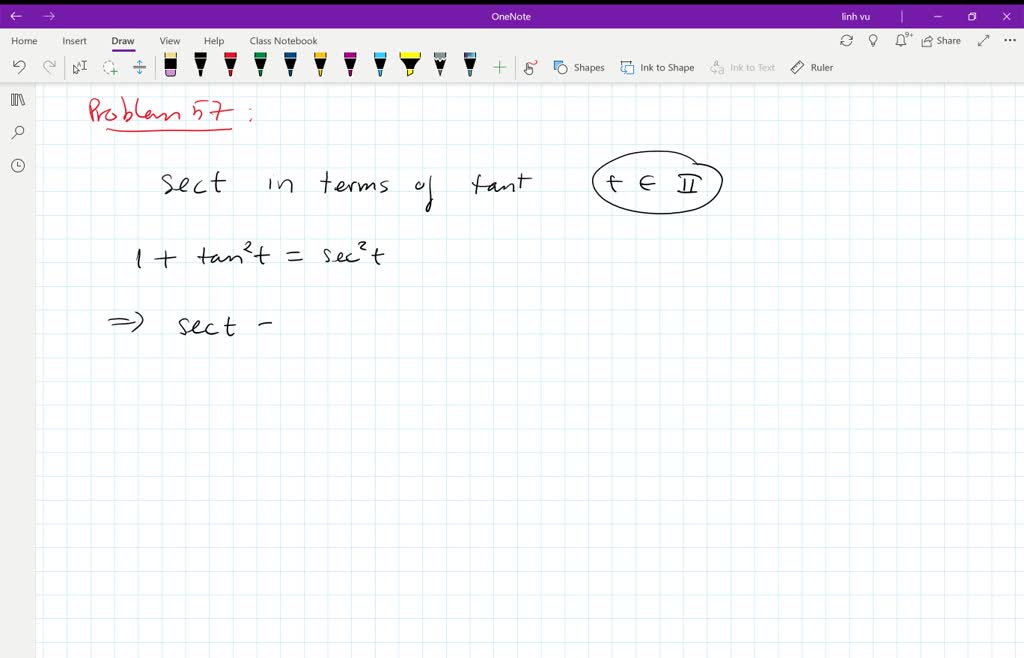Click the Undo arrow
Image resolution: width=1024 pixels, height=658 pixels.
[18, 66]
